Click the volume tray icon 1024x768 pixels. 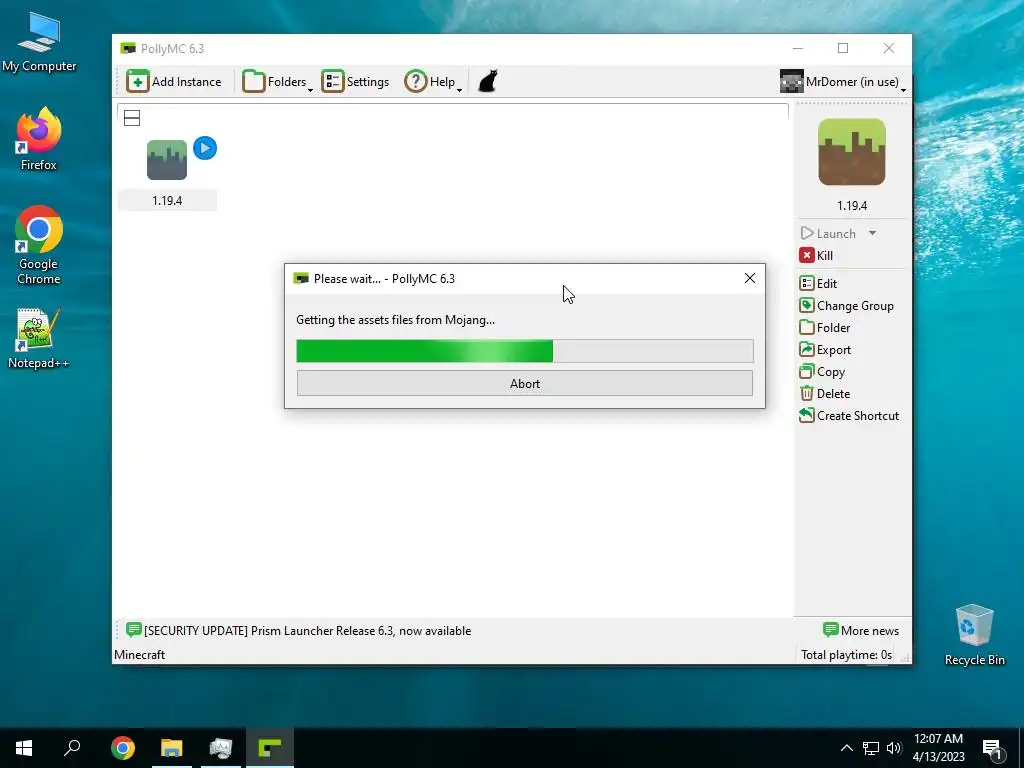pos(894,748)
